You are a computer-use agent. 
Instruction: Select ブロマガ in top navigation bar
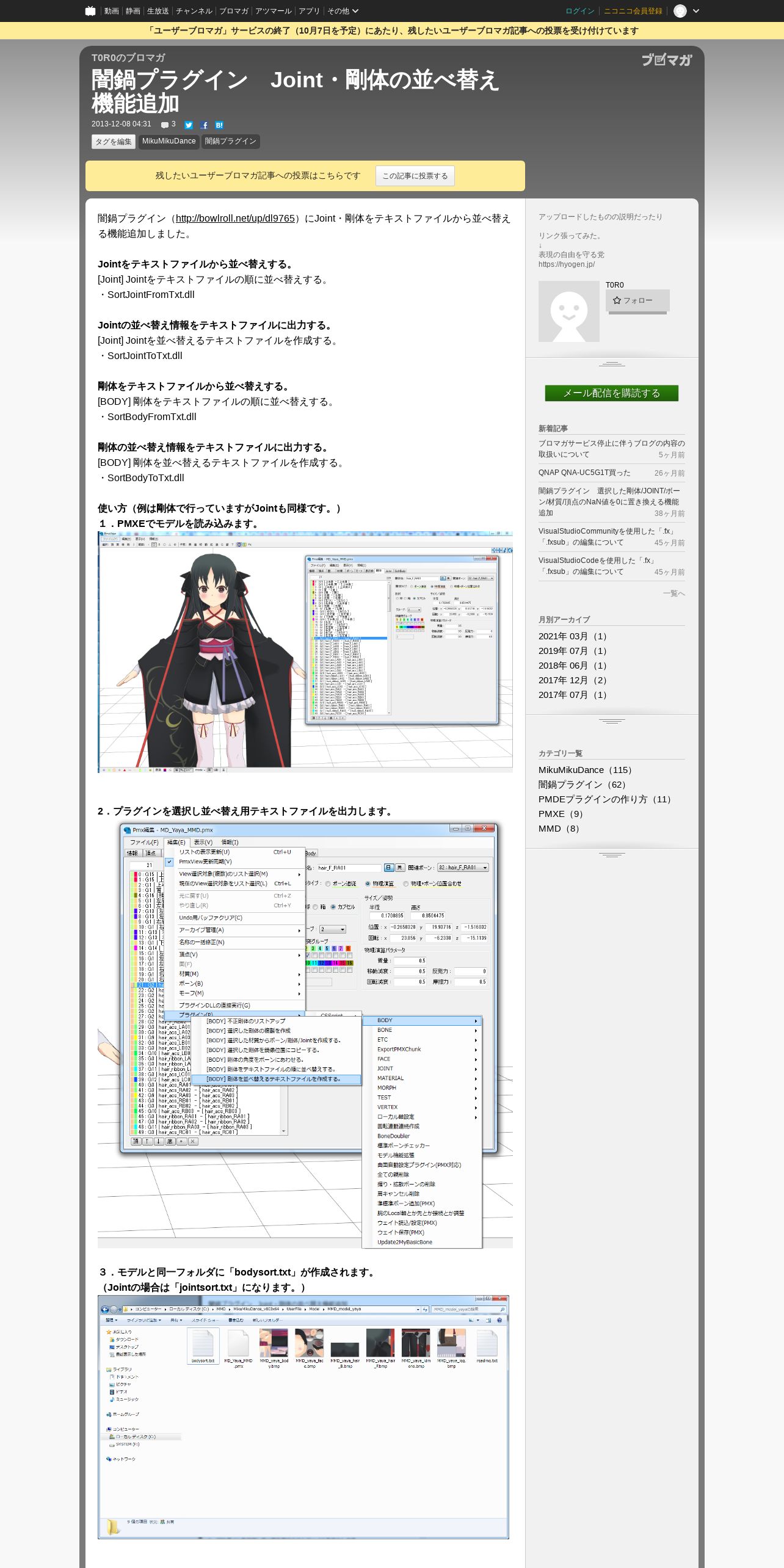(x=234, y=11)
